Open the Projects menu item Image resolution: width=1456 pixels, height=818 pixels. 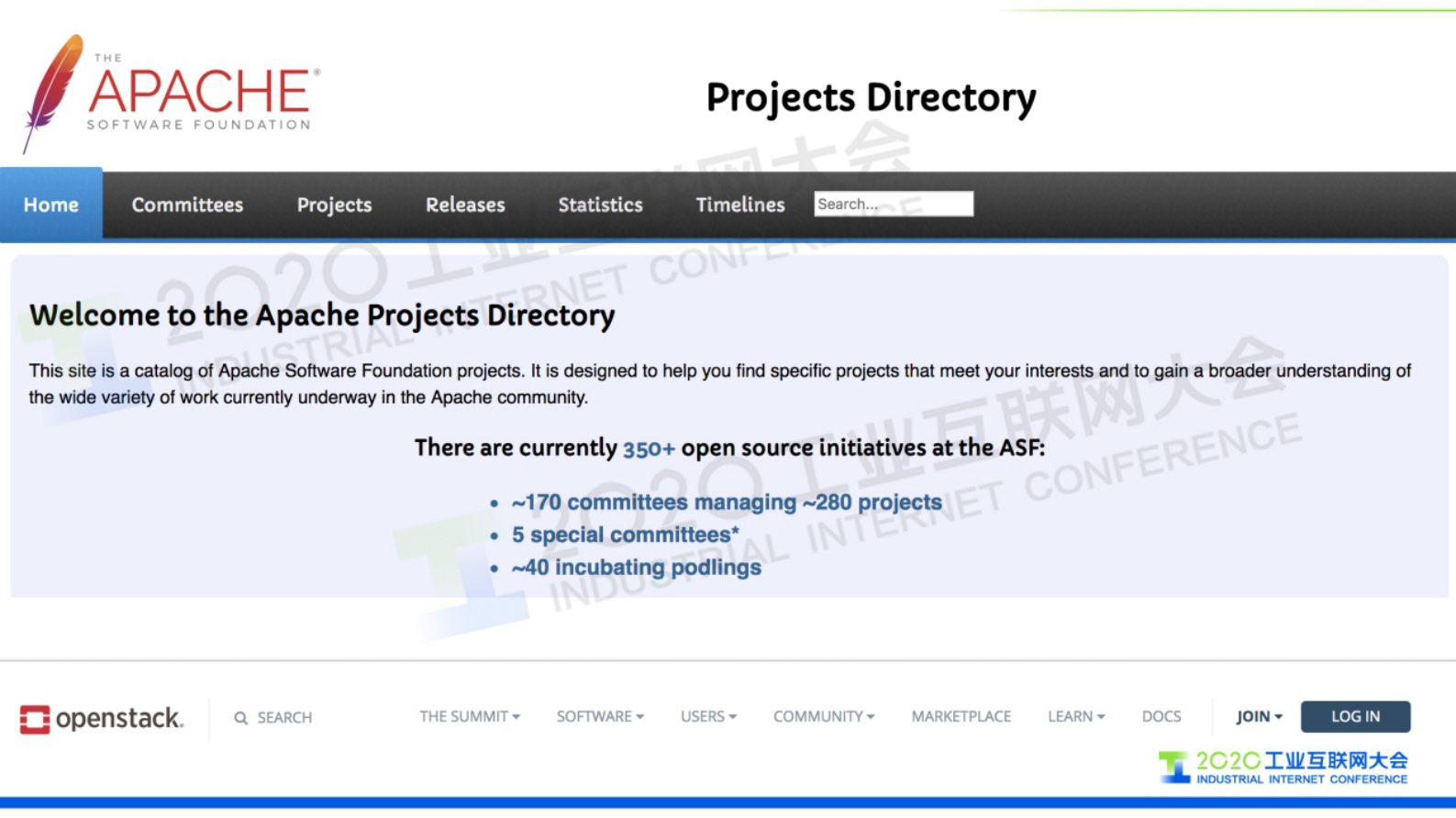pyautogui.click(x=334, y=204)
